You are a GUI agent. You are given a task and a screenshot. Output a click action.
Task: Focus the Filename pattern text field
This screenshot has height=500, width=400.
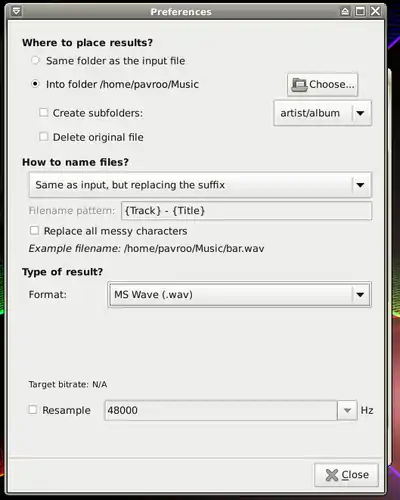point(247,211)
